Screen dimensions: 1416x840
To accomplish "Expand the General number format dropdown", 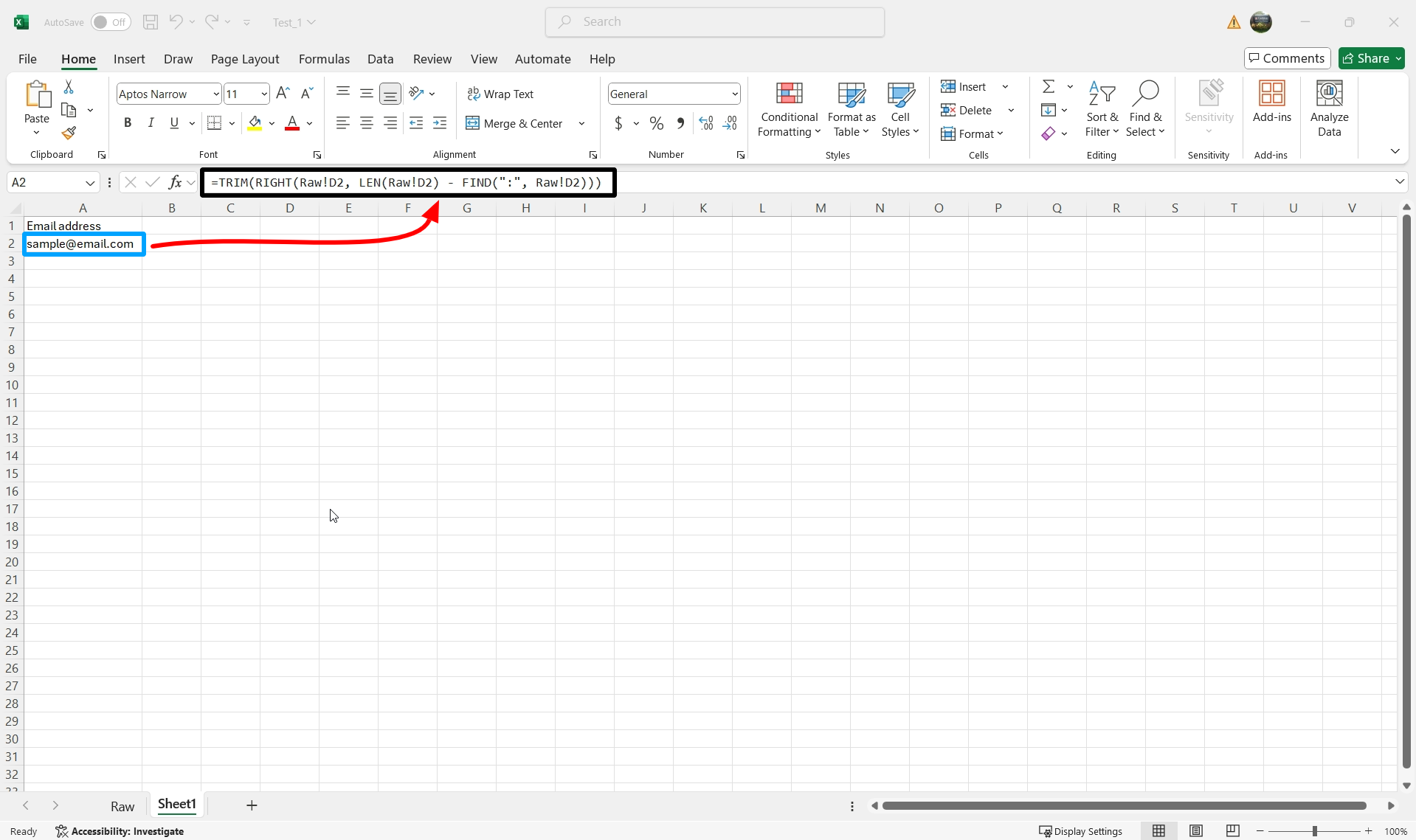I will (x=735, y=94).
